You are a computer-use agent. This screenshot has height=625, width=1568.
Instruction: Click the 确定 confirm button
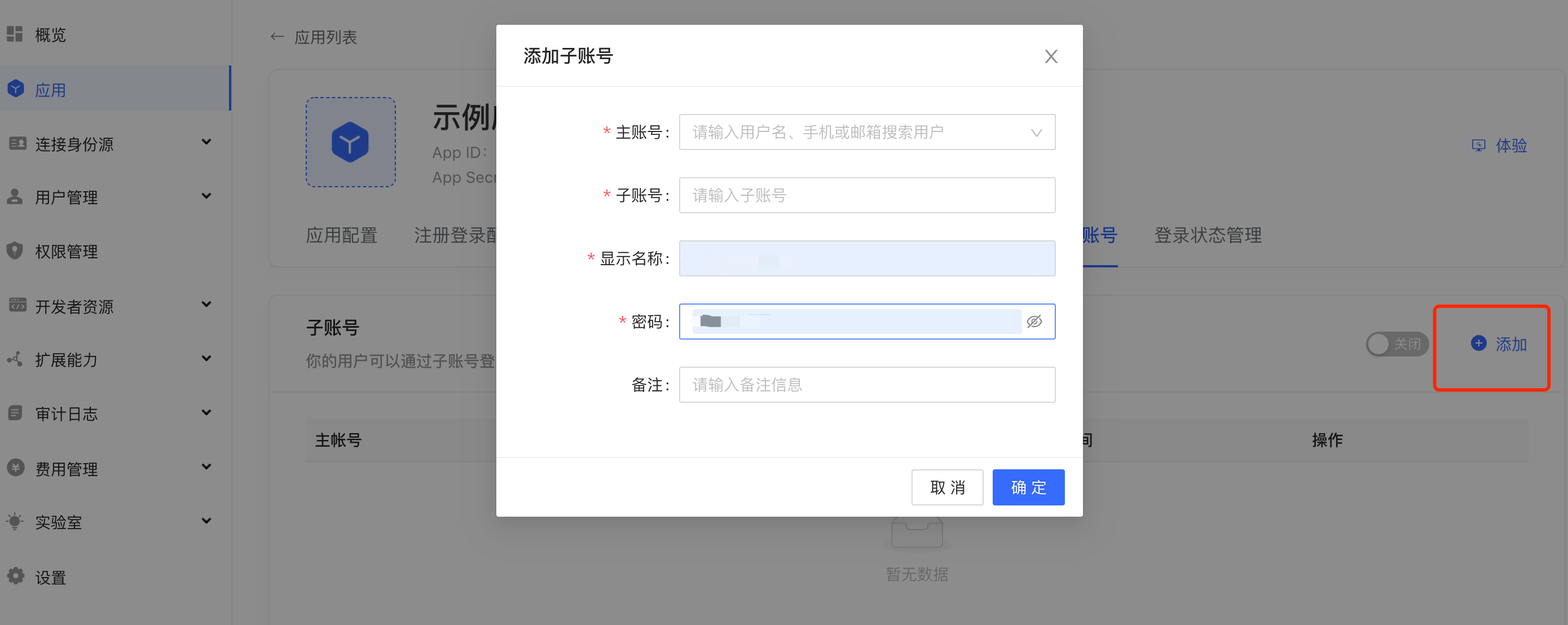click(1028, 487)
